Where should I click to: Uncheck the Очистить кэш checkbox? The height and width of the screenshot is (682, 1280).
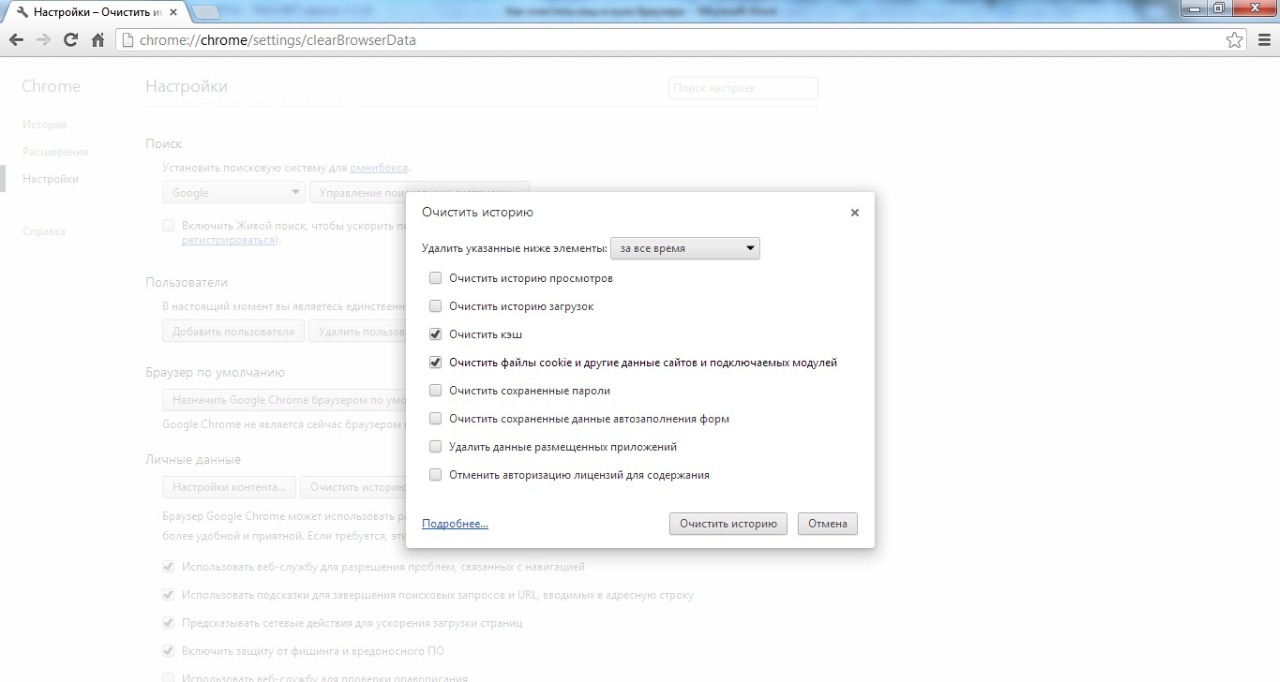tap(435, 334)
